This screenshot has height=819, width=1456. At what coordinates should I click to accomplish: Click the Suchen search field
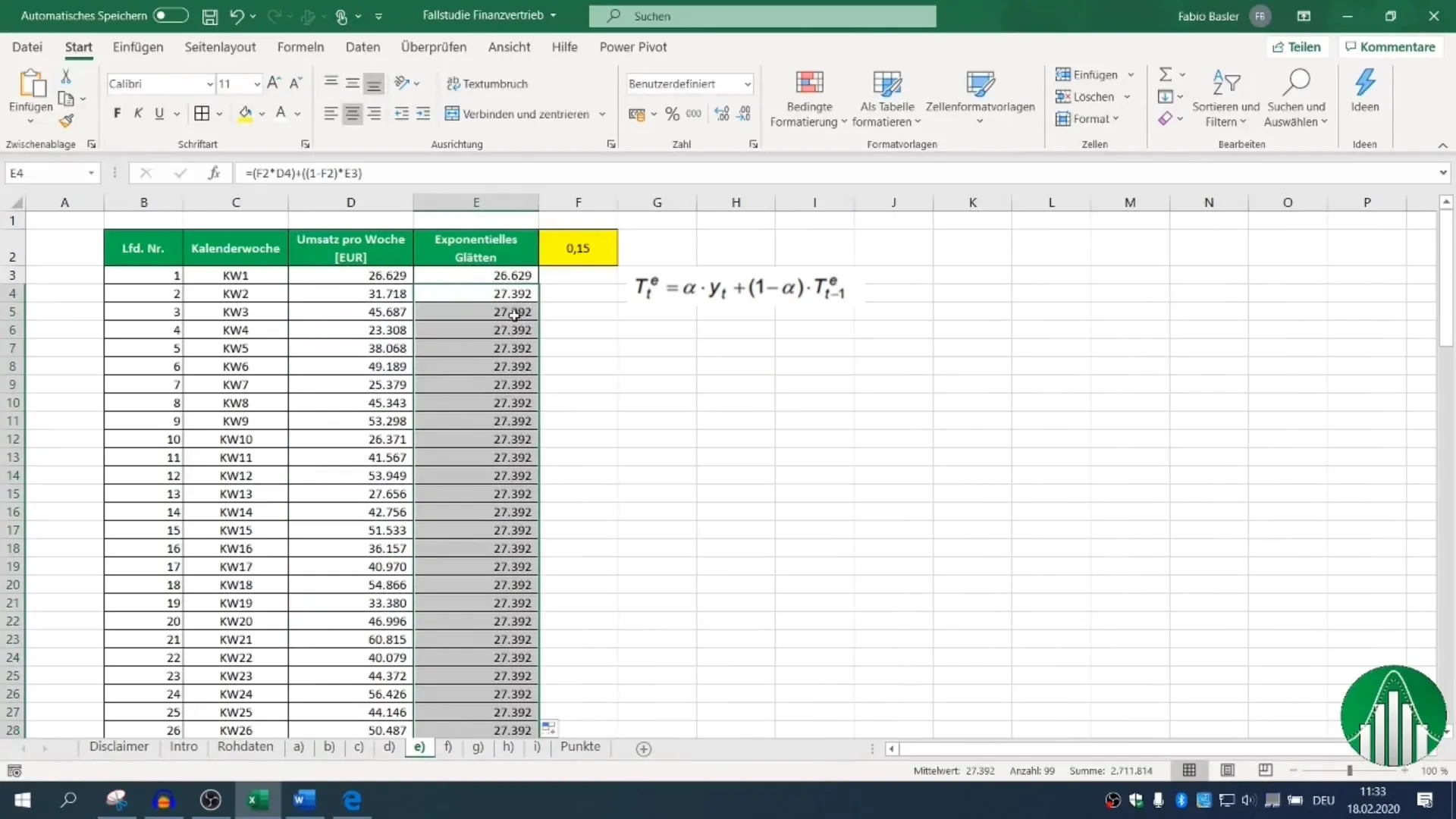point(762,16)
